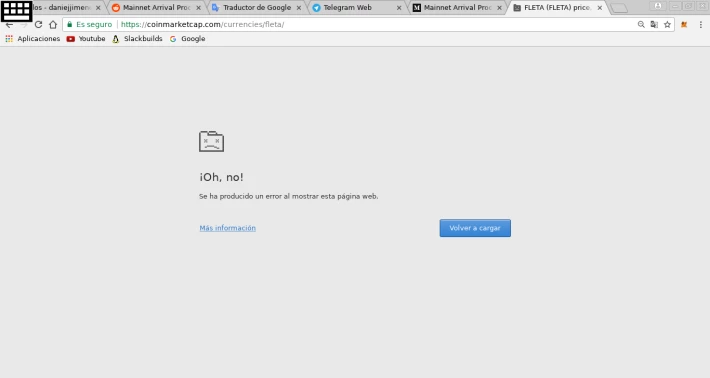Click the Es seguro security label

[x=94, y=24]
